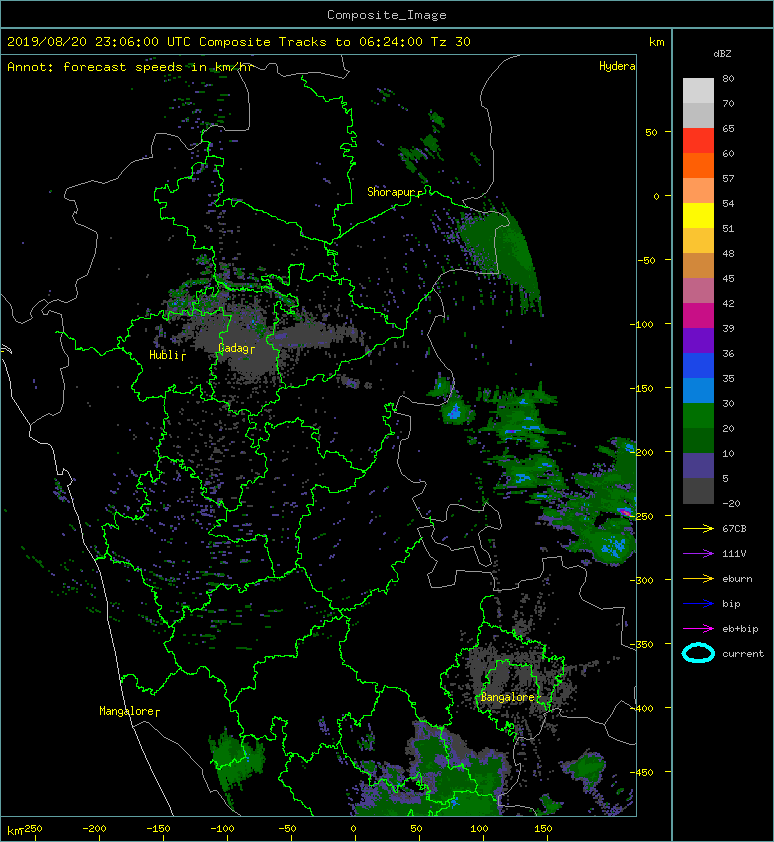Click the Shorapur city label

[x=392, y=192]
